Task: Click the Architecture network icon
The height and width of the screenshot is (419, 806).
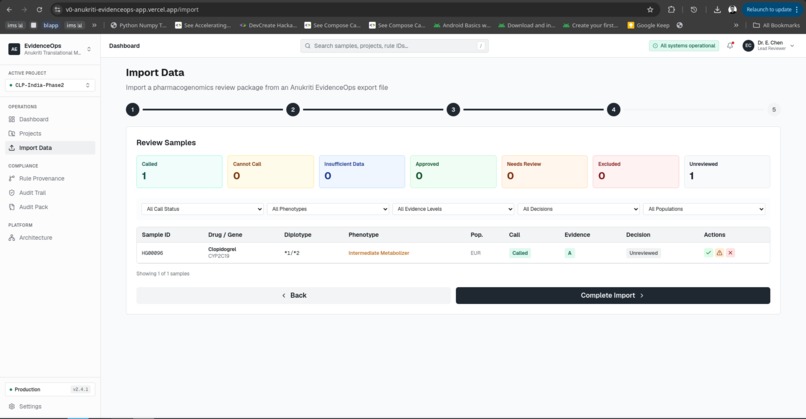Action: point(12,238)
